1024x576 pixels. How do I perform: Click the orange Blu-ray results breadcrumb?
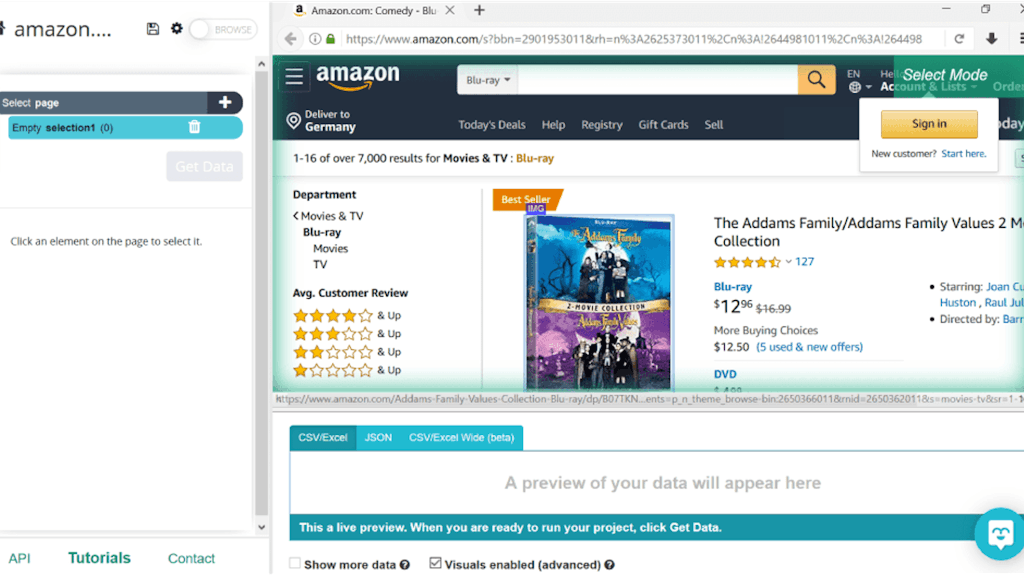pos(534,159)
